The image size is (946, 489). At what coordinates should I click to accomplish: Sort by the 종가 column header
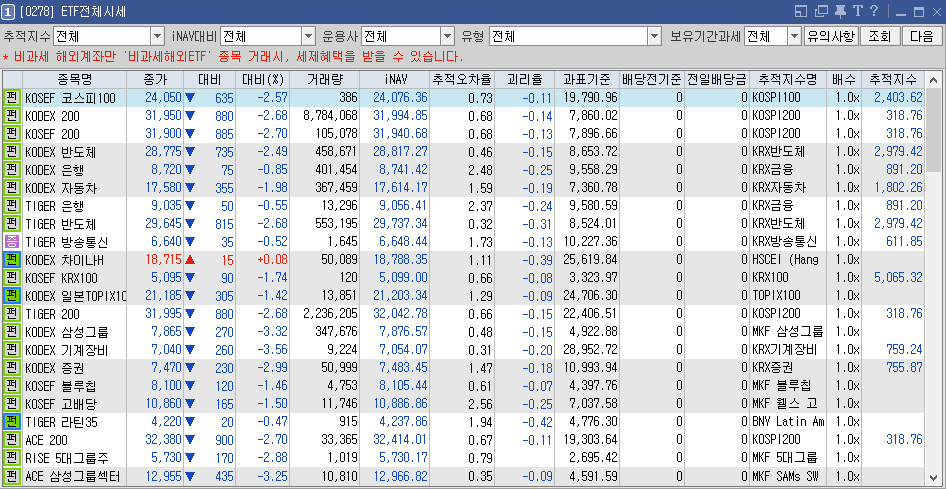click(155, 80)
